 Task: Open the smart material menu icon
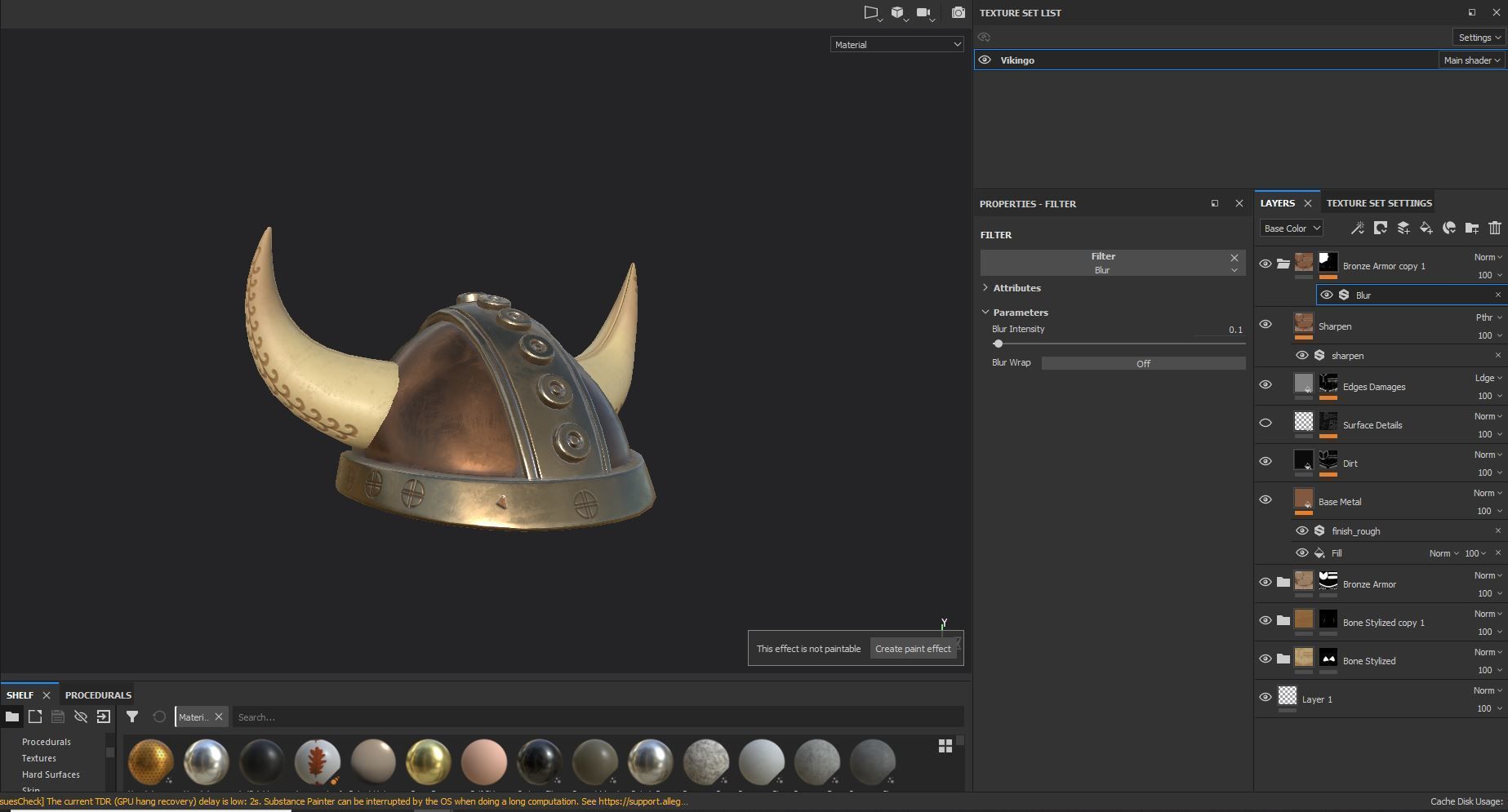pyautogui.click(x=1448, y=229)
